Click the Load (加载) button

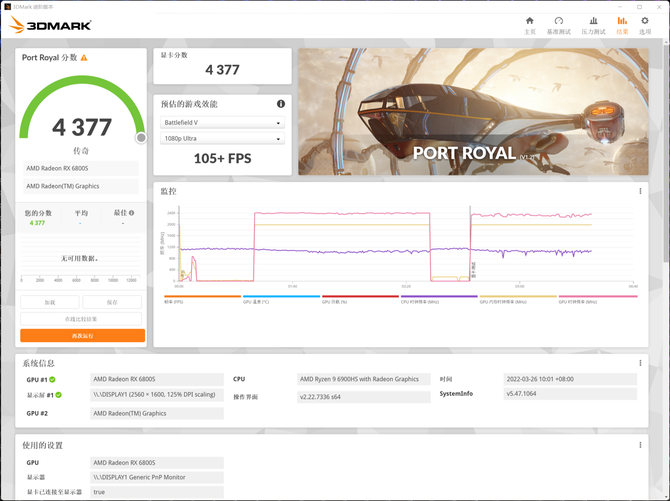point(49,301)
